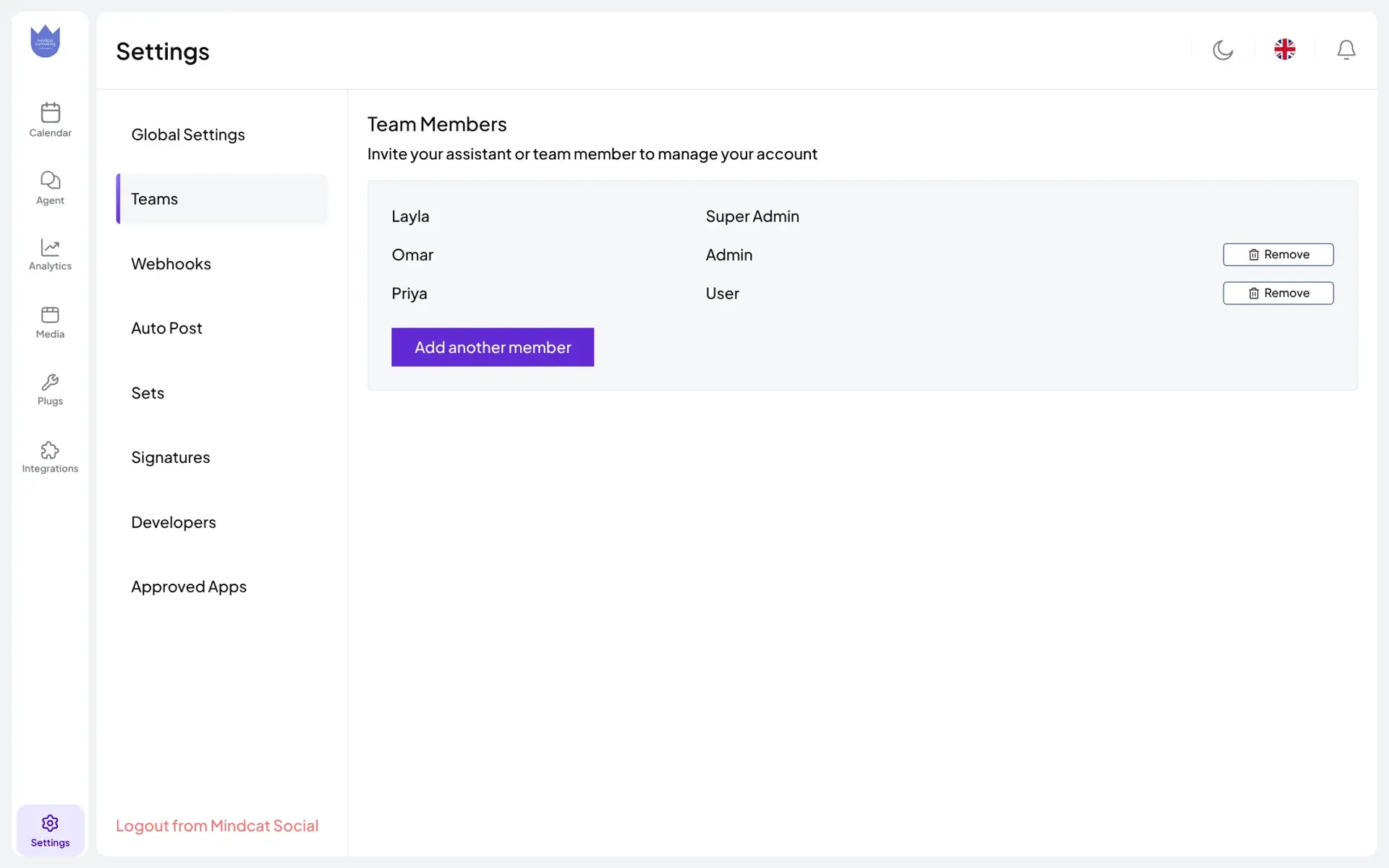Click Add another member button

[x=493, y=347]
